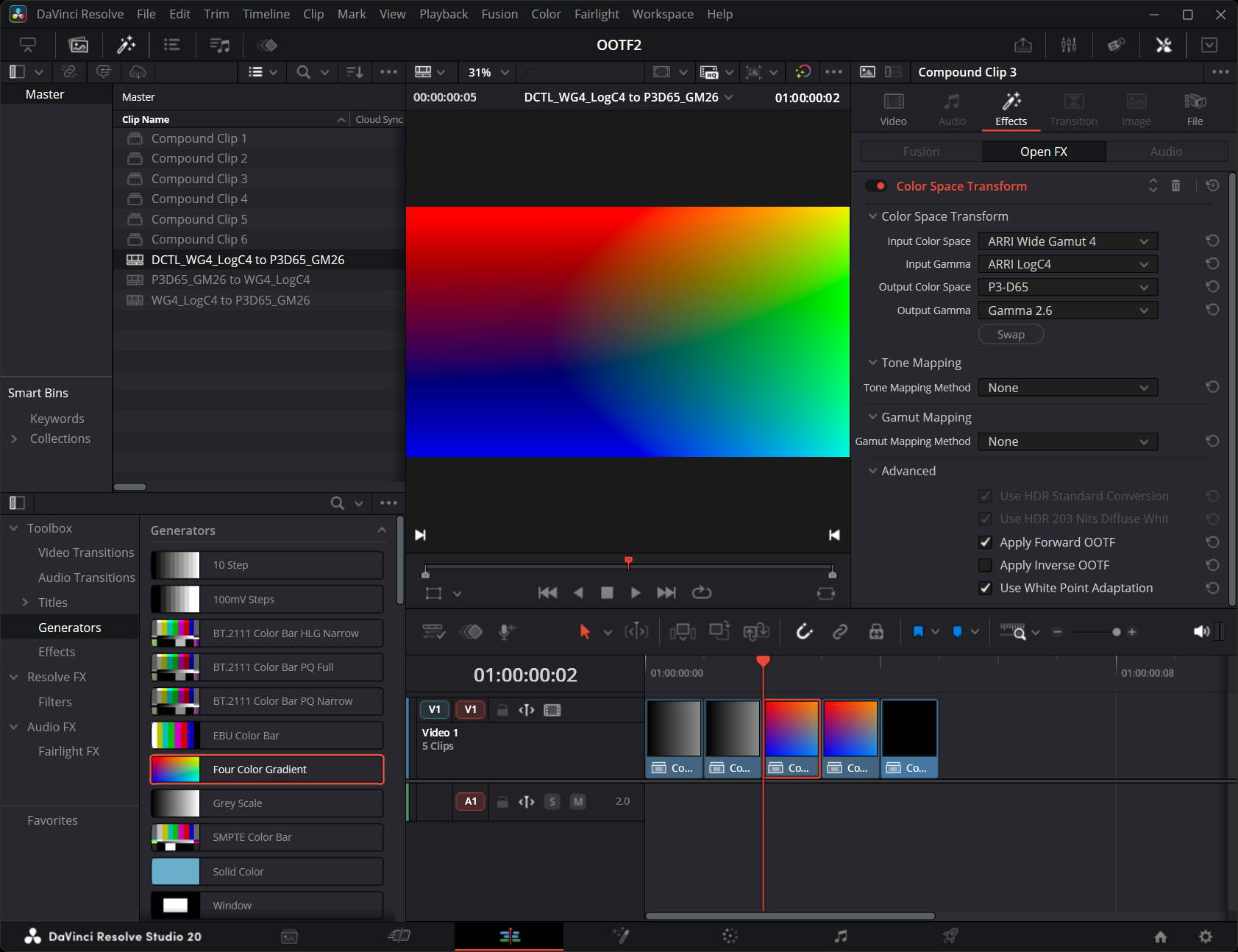The width and height of the screenshot is (1238, 952).
Task: Delete the Color Space Transform effect
Action: coord(1175,186)
